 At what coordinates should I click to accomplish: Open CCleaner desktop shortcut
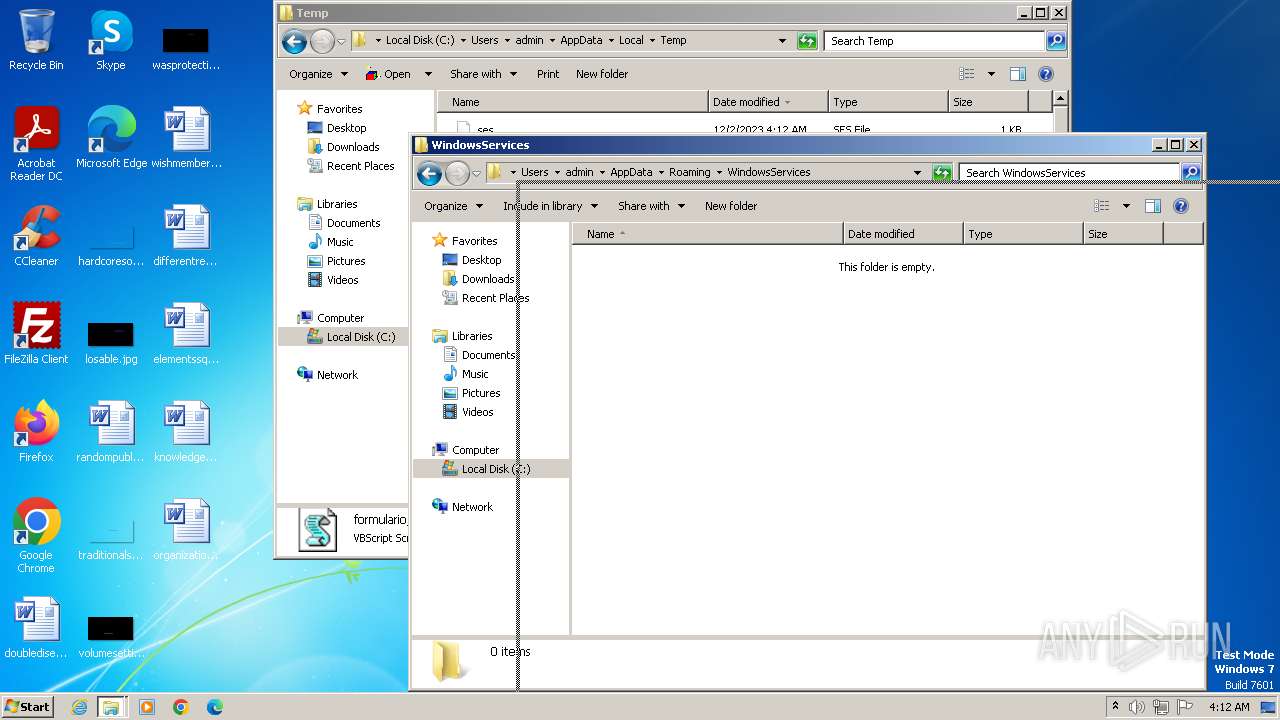click(36, 236)
